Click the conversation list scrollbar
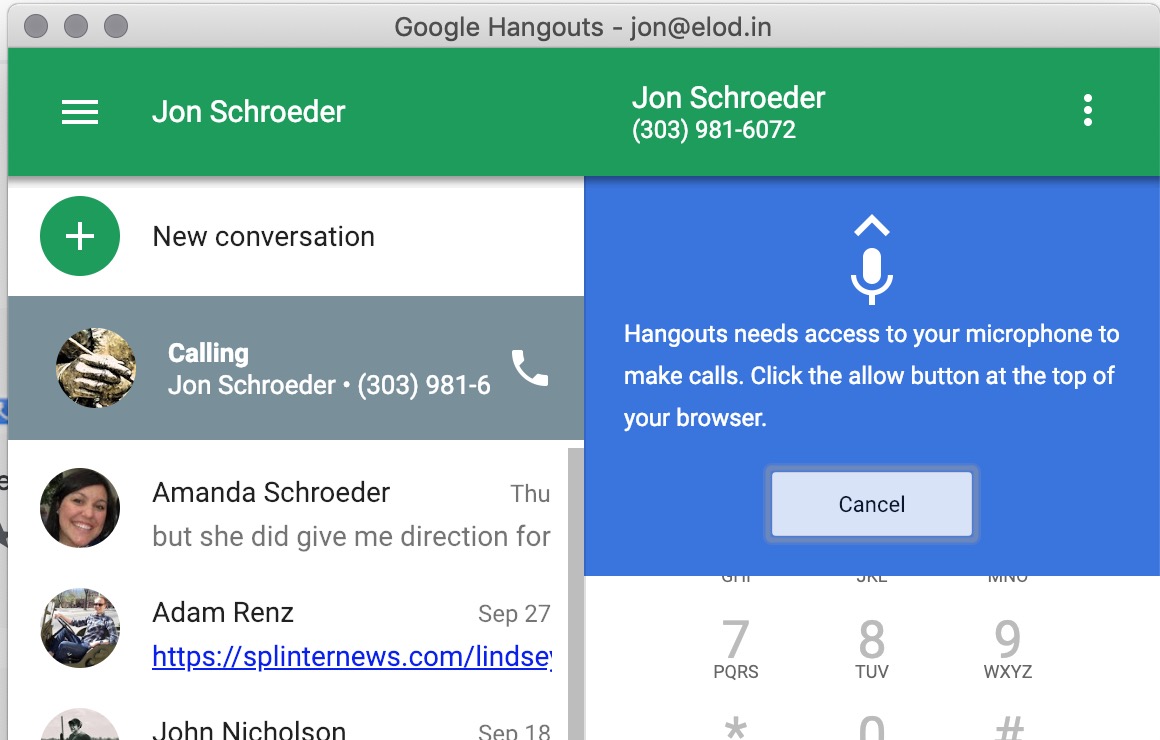Viewport: 1160px width, 740px height. [x=576, y=593]
